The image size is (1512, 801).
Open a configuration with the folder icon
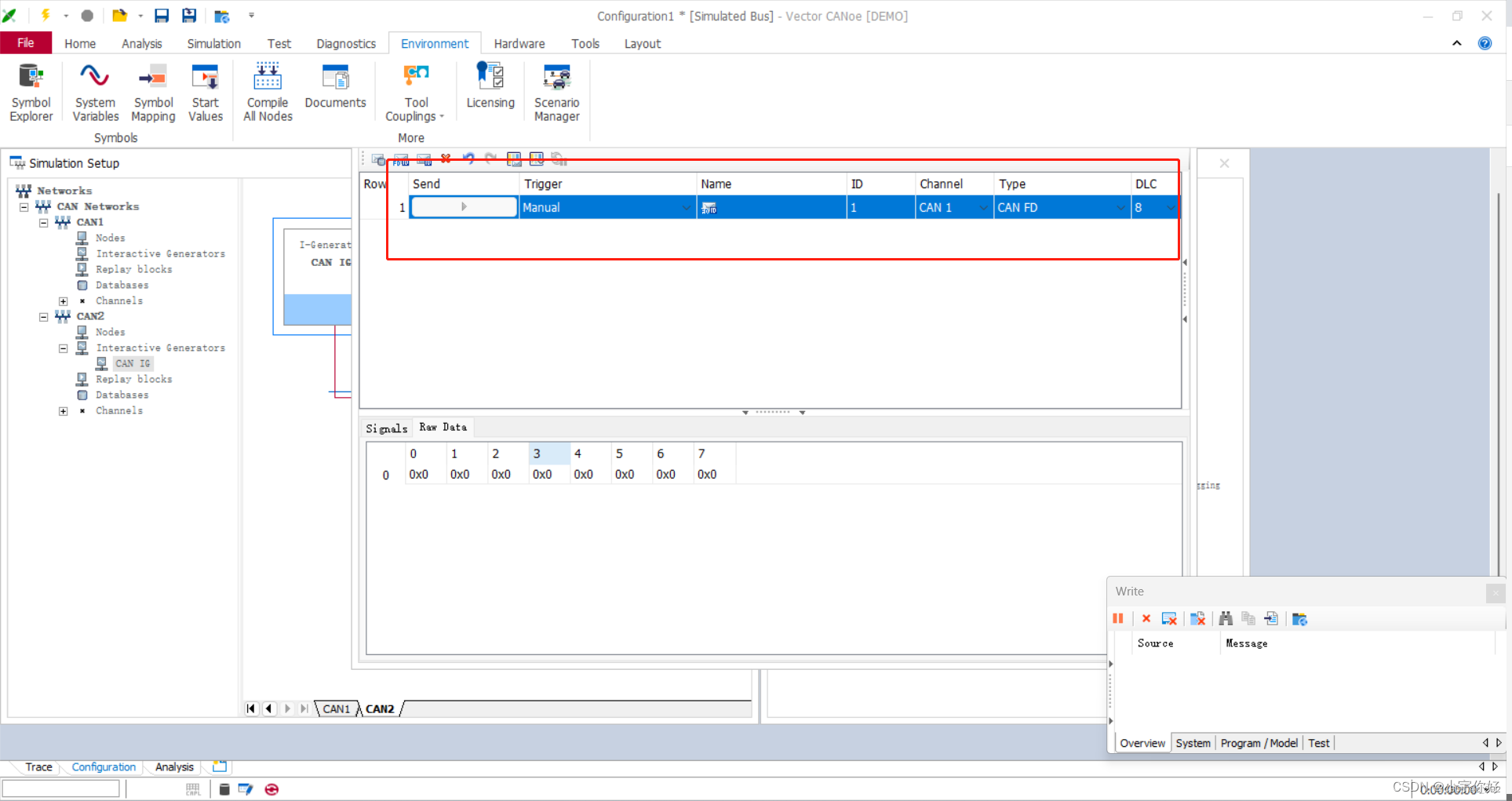pos(119,15)
